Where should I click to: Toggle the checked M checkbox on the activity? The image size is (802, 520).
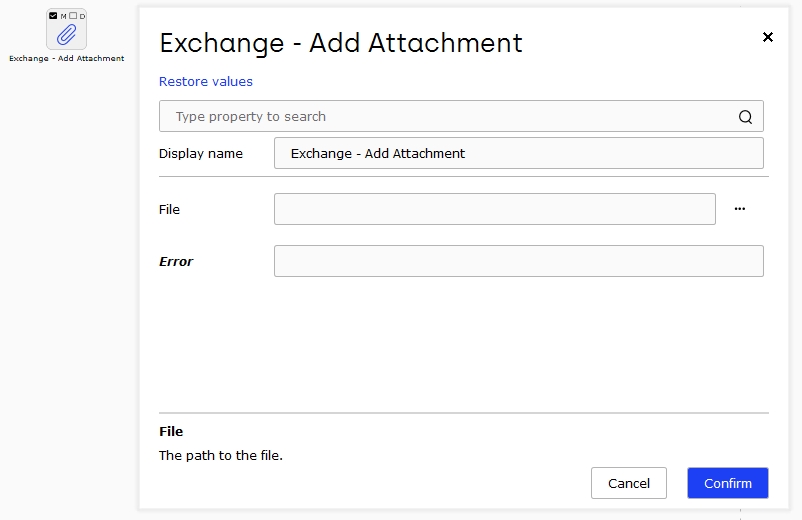pos(53,16)
